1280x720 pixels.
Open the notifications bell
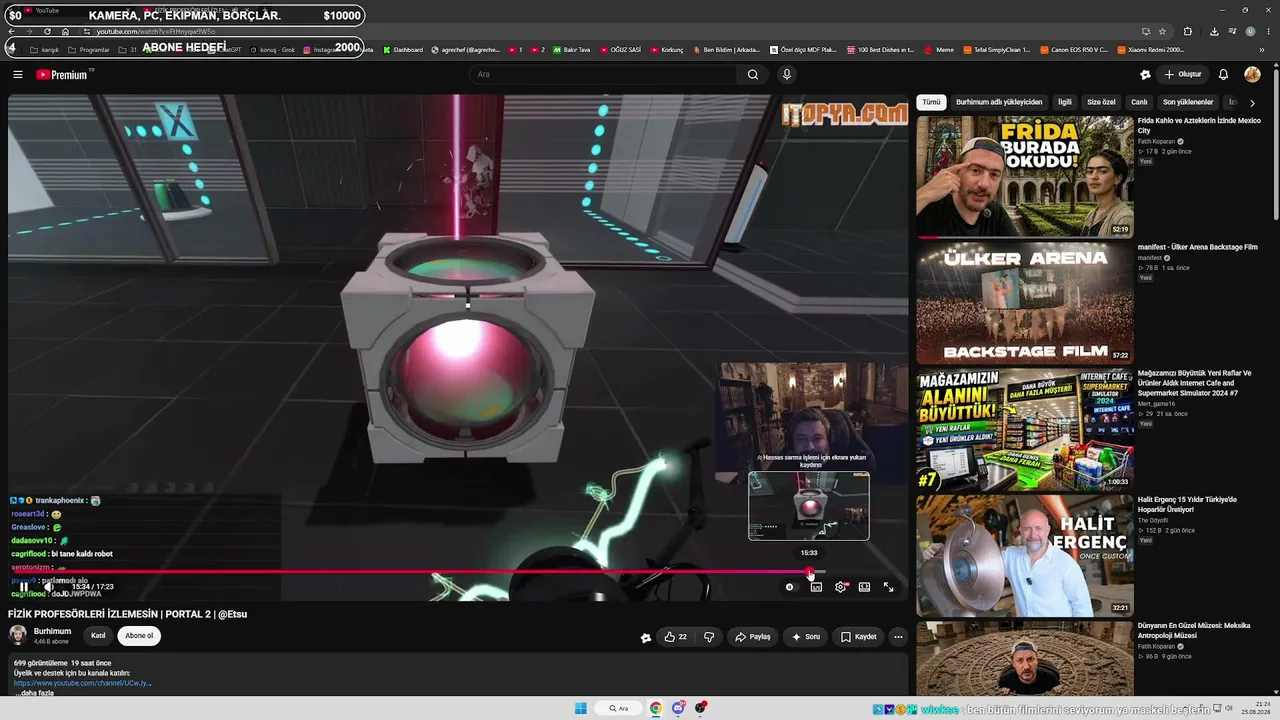[x=1223, y=74]
